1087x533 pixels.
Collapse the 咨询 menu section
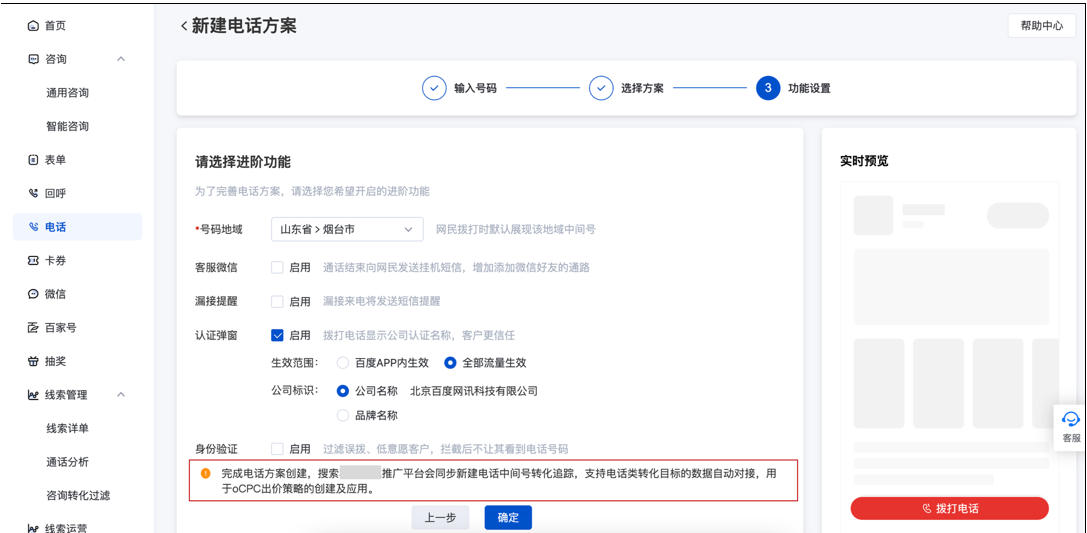pos(121,59)
